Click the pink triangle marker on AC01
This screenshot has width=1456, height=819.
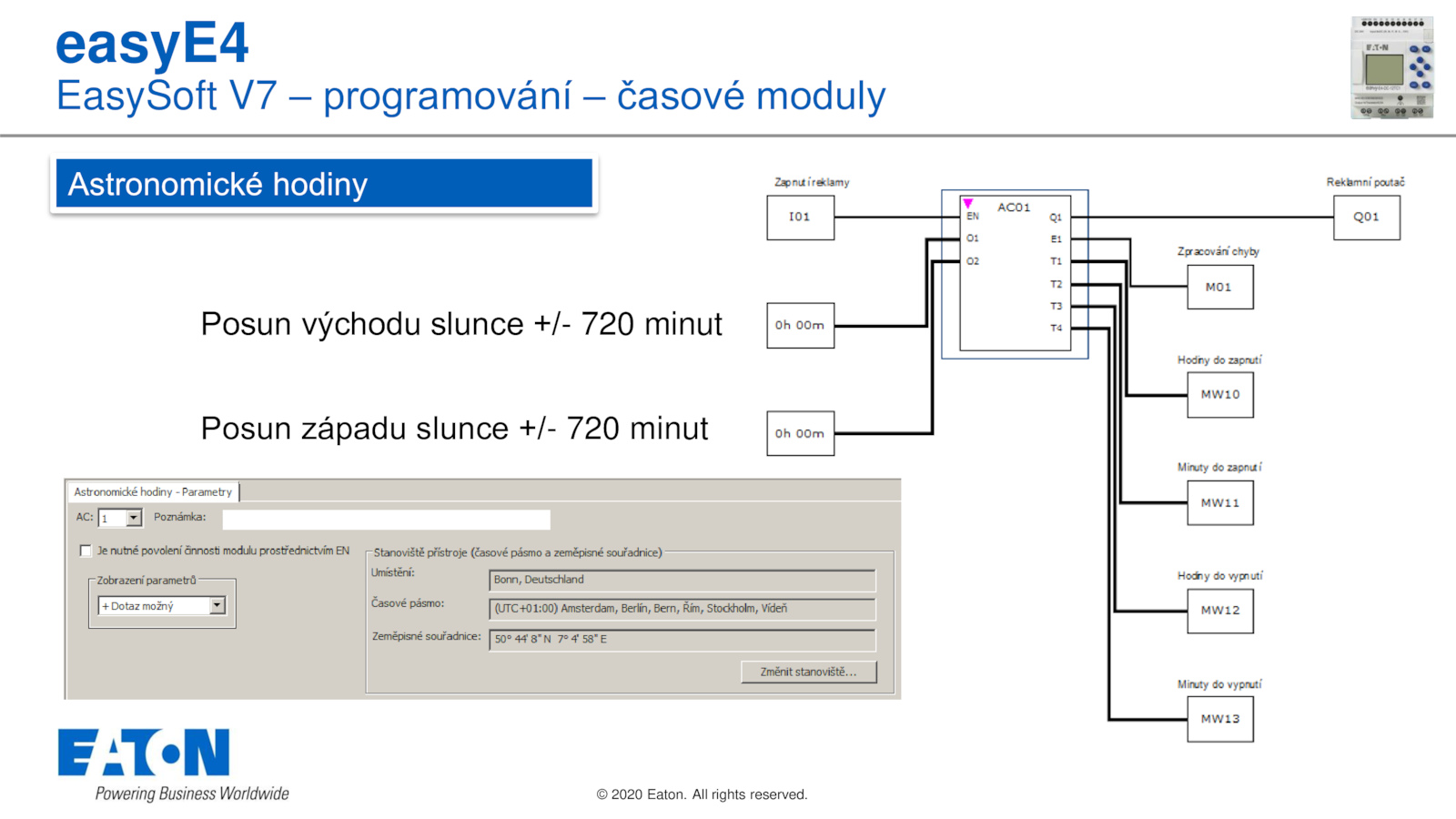tap(968, 203)
